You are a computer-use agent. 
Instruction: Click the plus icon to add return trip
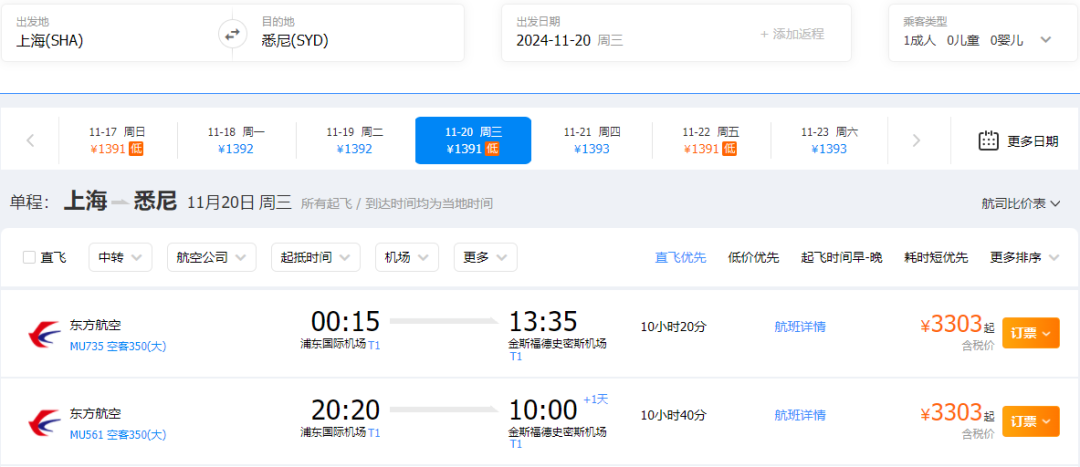[765, 34]
